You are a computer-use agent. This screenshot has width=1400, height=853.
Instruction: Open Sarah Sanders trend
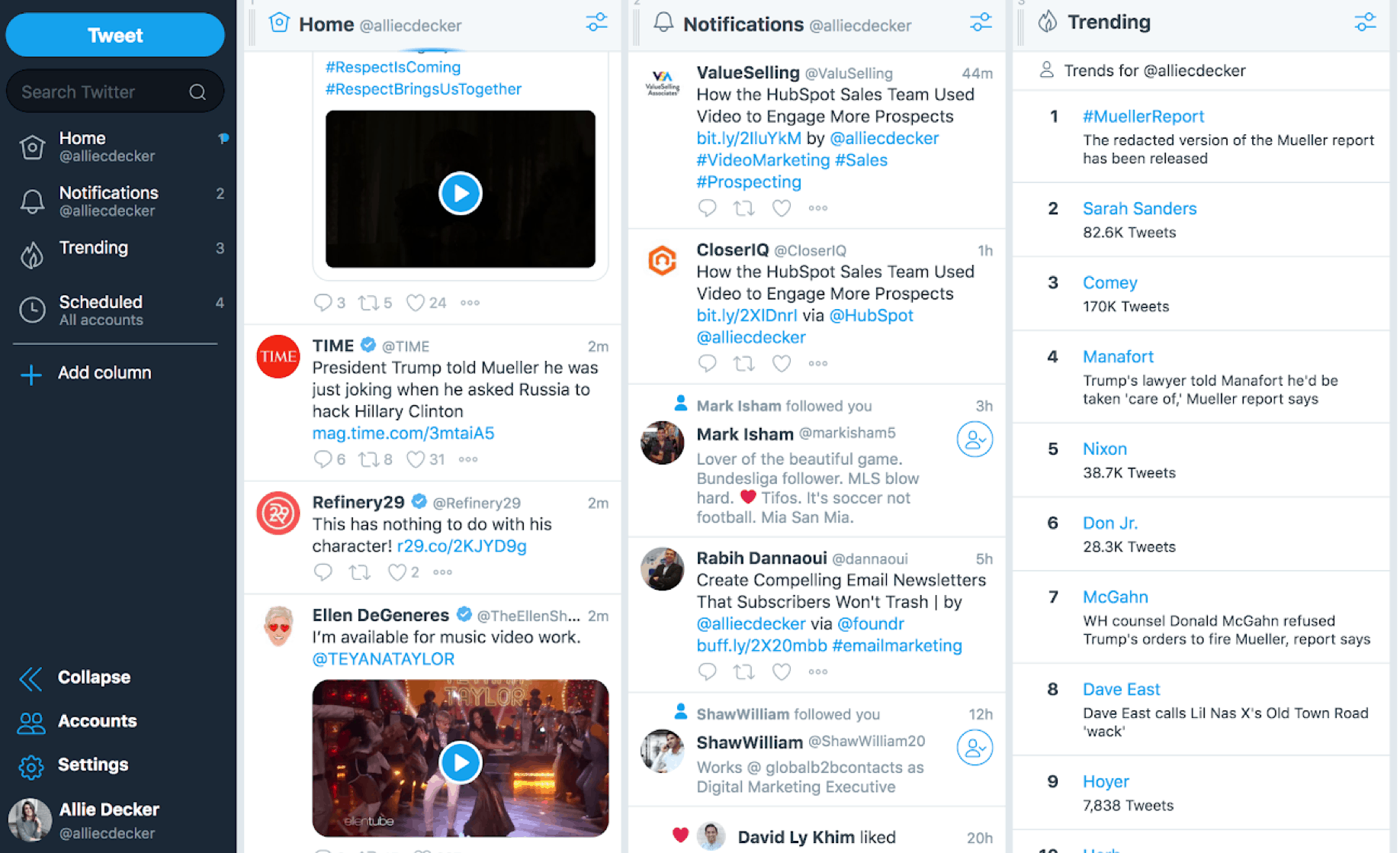(x=1139, y=209)
